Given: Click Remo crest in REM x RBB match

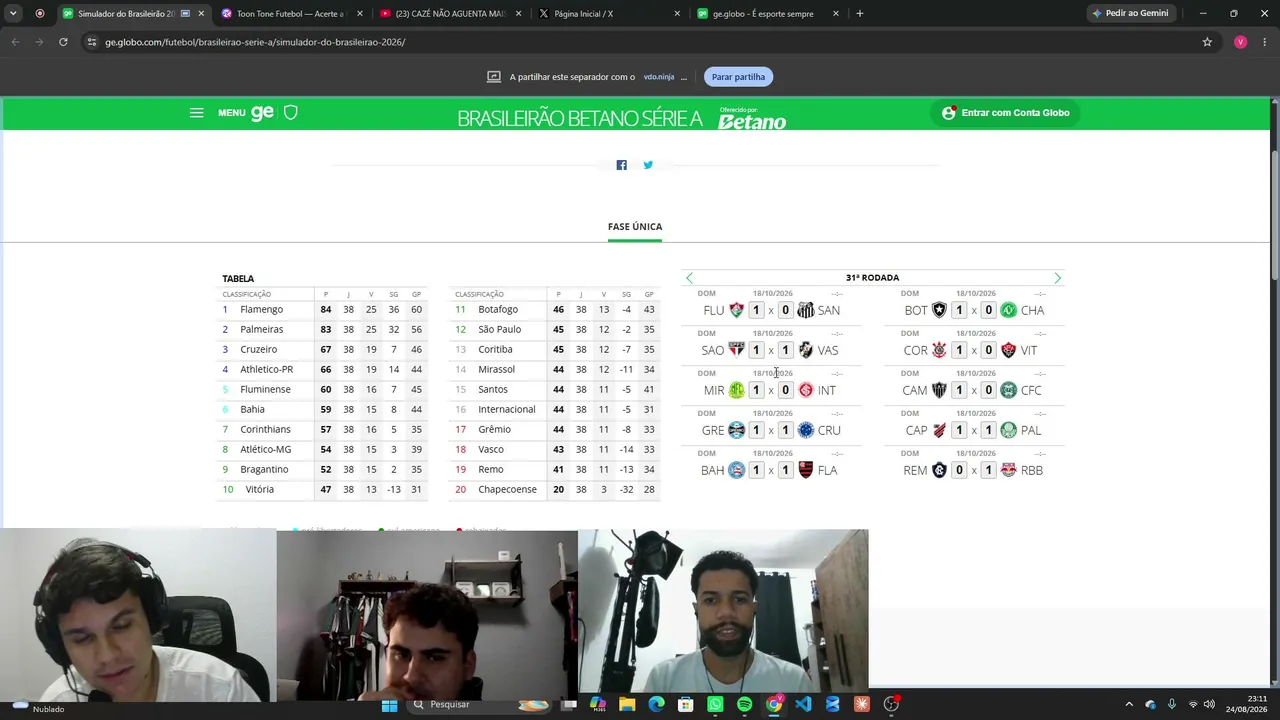Looking at the screenshot, I should (939, 470).
